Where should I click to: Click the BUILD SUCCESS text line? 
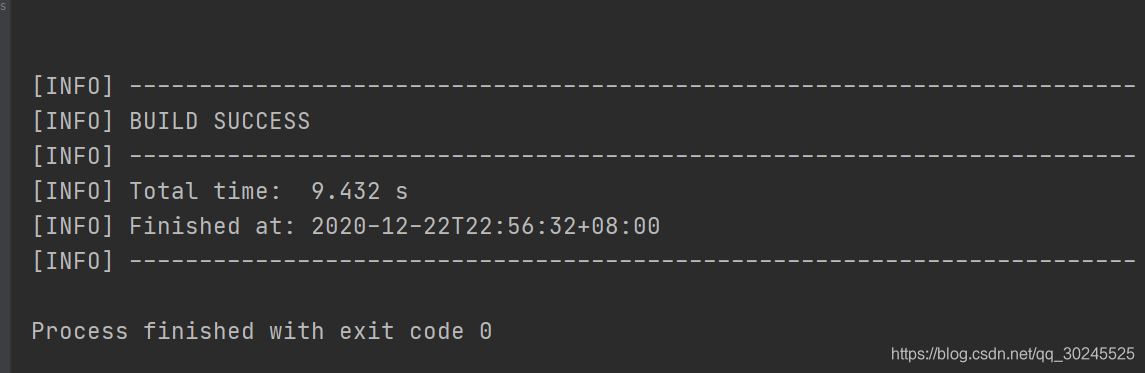171,121
